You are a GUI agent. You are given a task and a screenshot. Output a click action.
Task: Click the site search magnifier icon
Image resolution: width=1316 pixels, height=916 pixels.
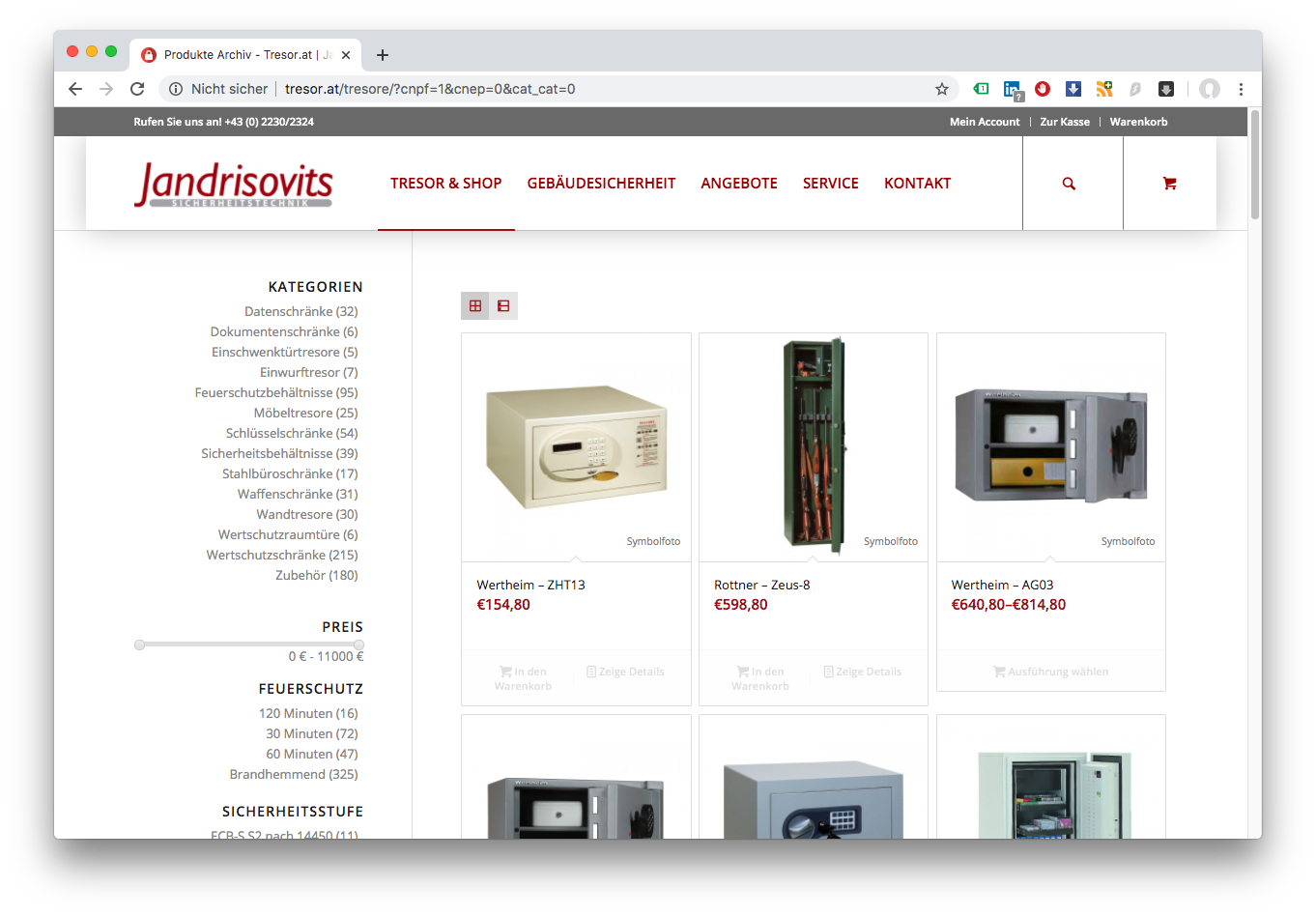pyautogui.click(x=1069, y=184)
